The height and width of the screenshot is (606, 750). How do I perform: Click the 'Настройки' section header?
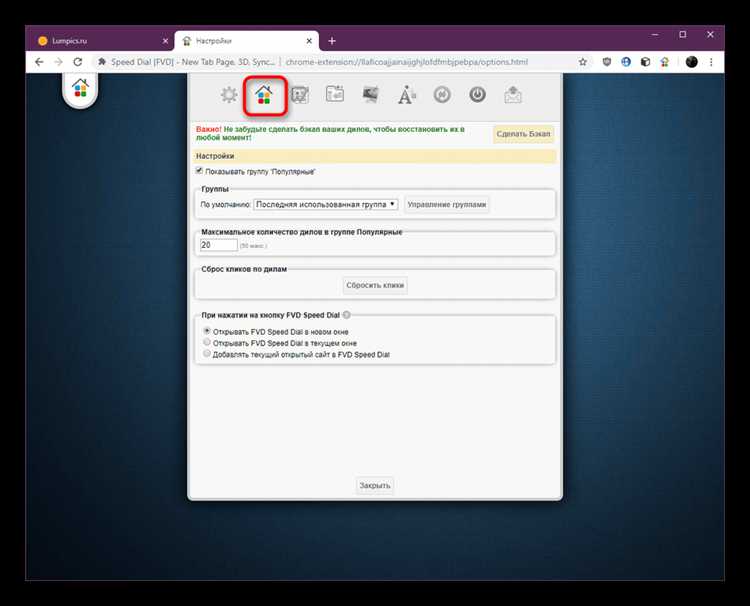click(x=375, y=156)
